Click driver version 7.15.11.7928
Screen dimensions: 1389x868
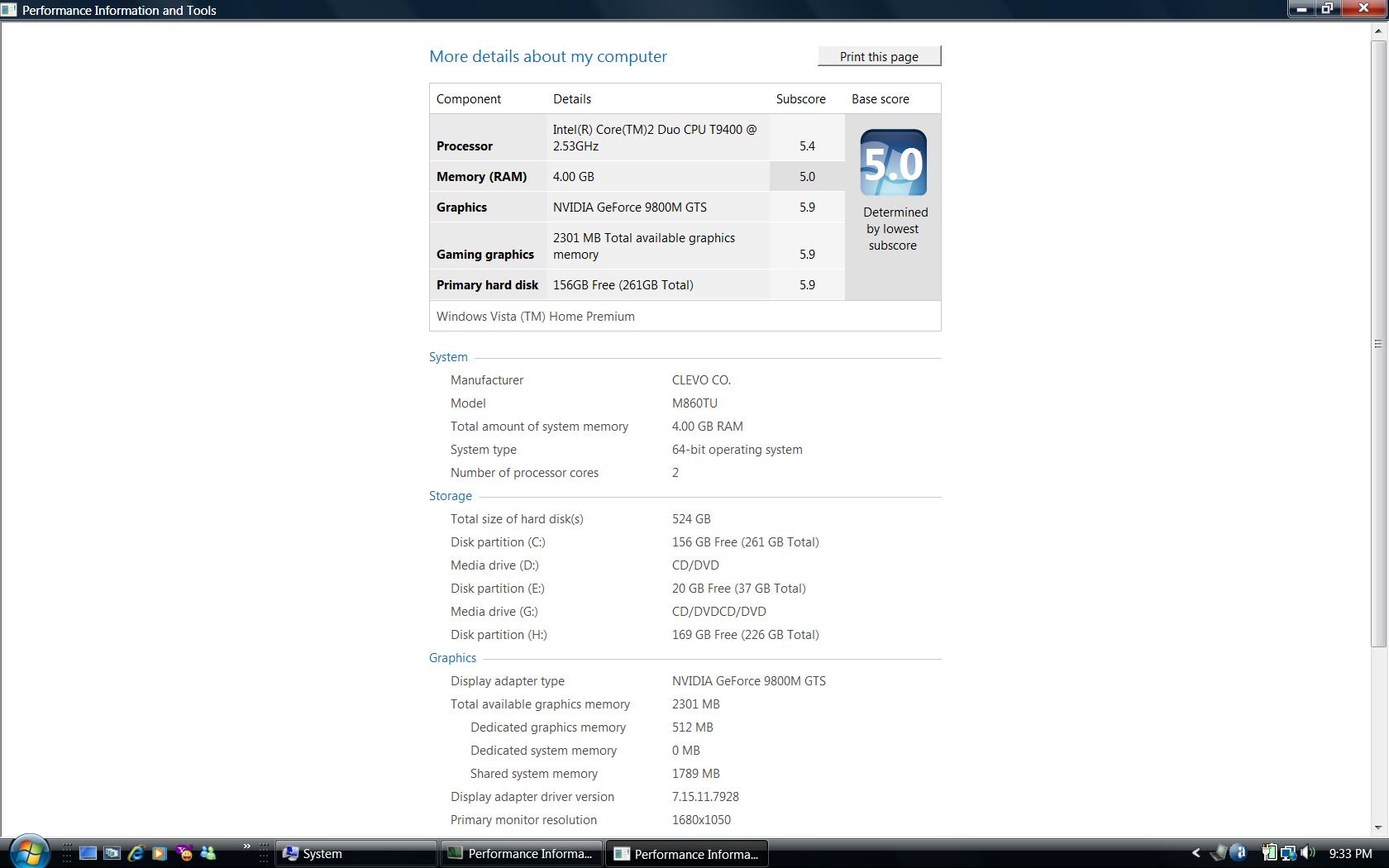pyautogui.click(x=705, y=797)
